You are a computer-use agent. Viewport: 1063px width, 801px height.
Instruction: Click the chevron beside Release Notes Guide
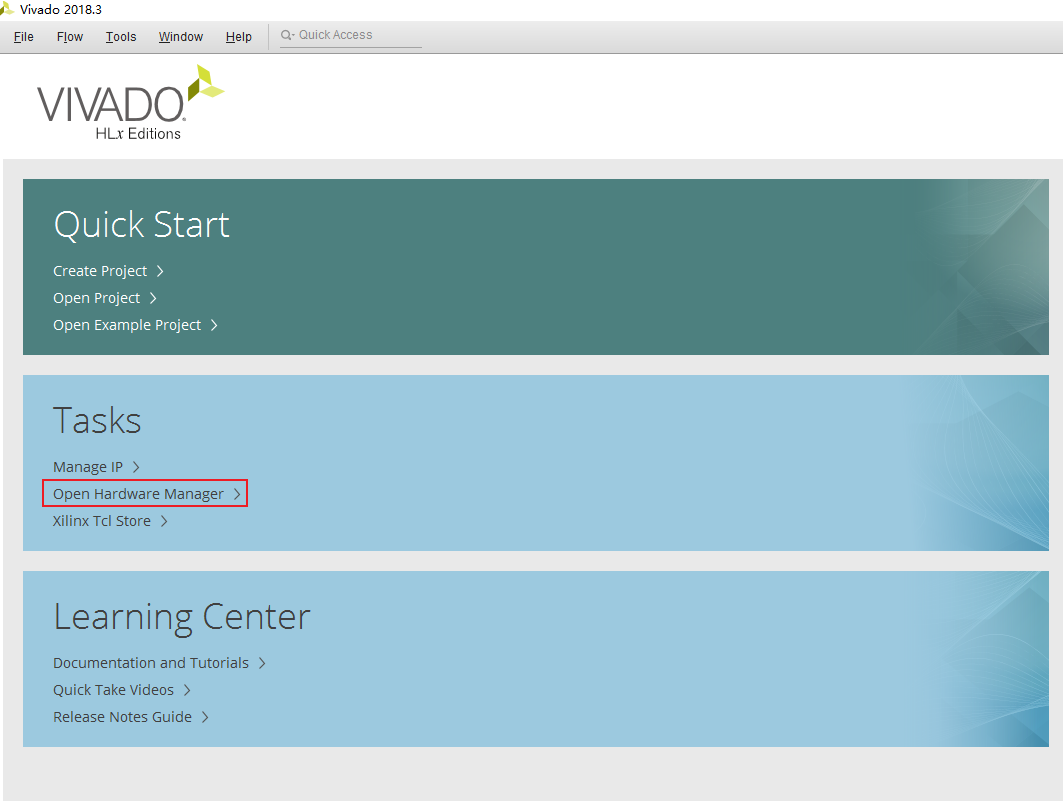(205, 717)
